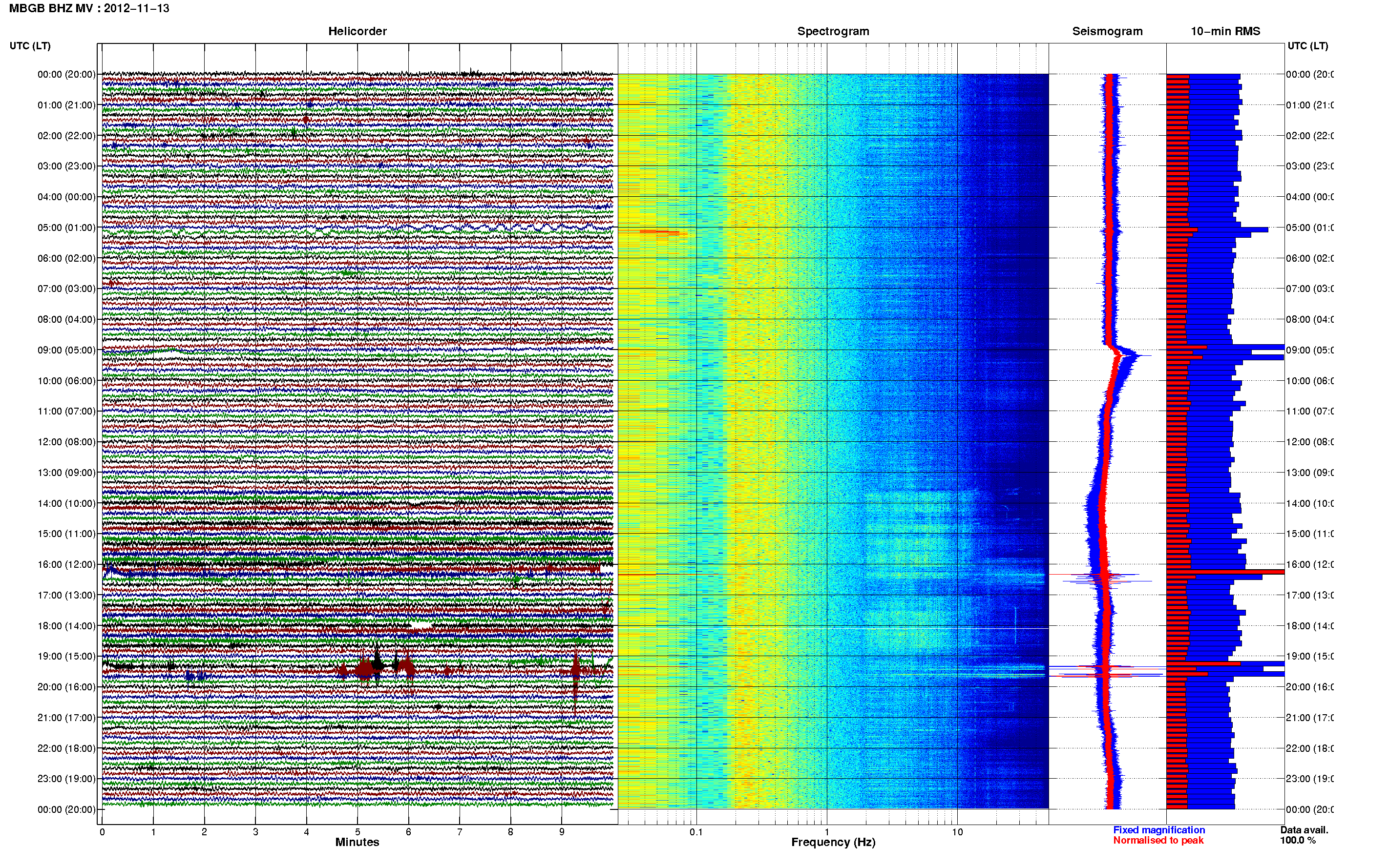The image size is (1389, 868).
Task: Click the left-axis time label 14:00 (10:00)
Action: click(66, 503)
